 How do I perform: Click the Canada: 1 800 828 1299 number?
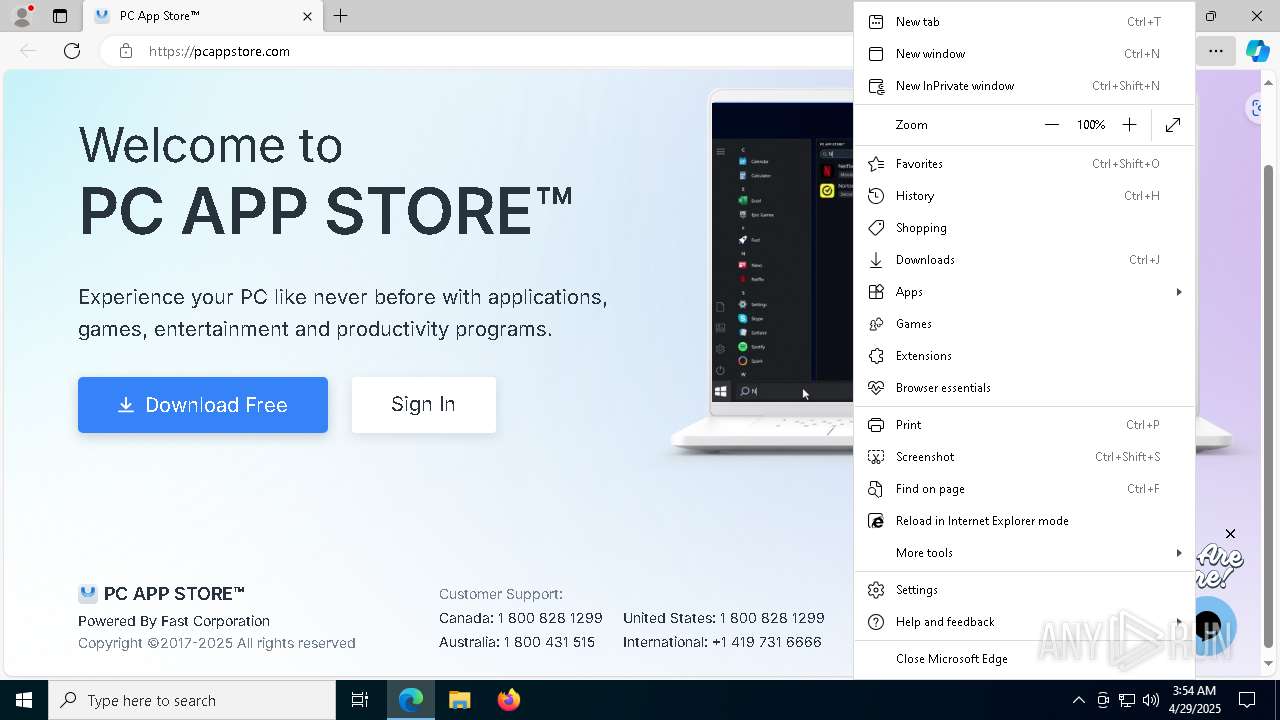(521, 618)
